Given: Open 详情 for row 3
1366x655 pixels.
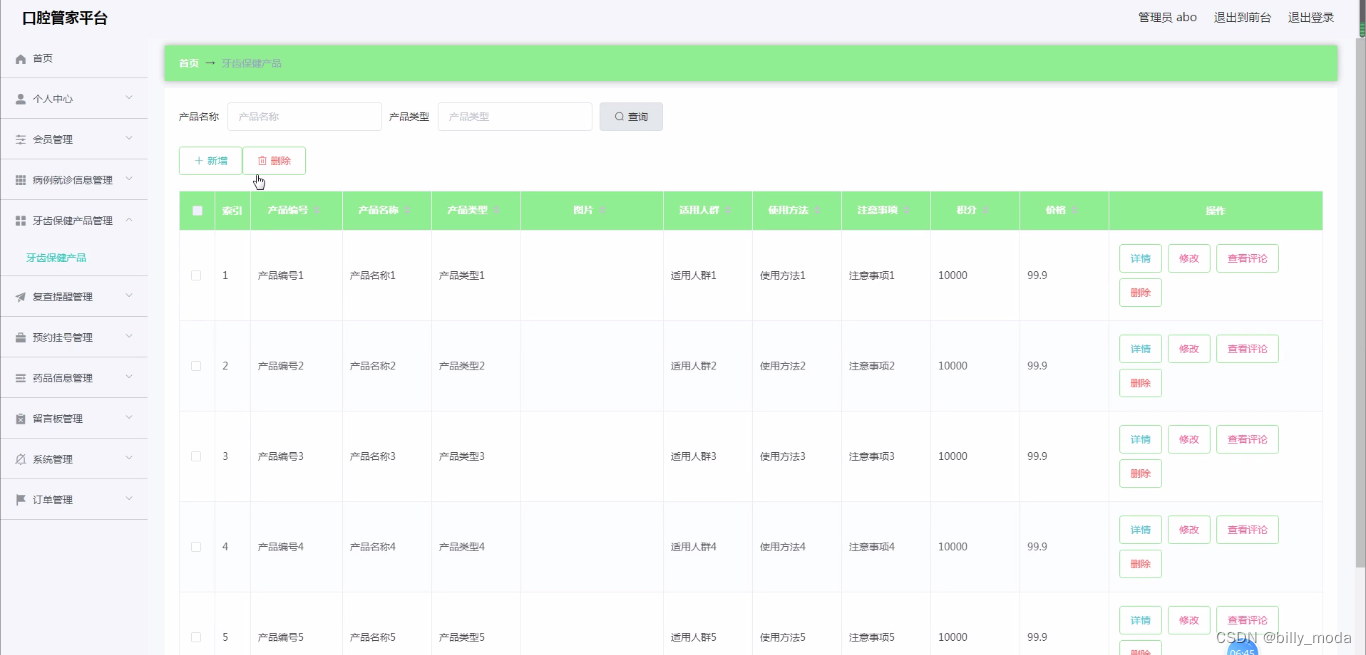Looking at the screenshot, I should pos(1140,440).
